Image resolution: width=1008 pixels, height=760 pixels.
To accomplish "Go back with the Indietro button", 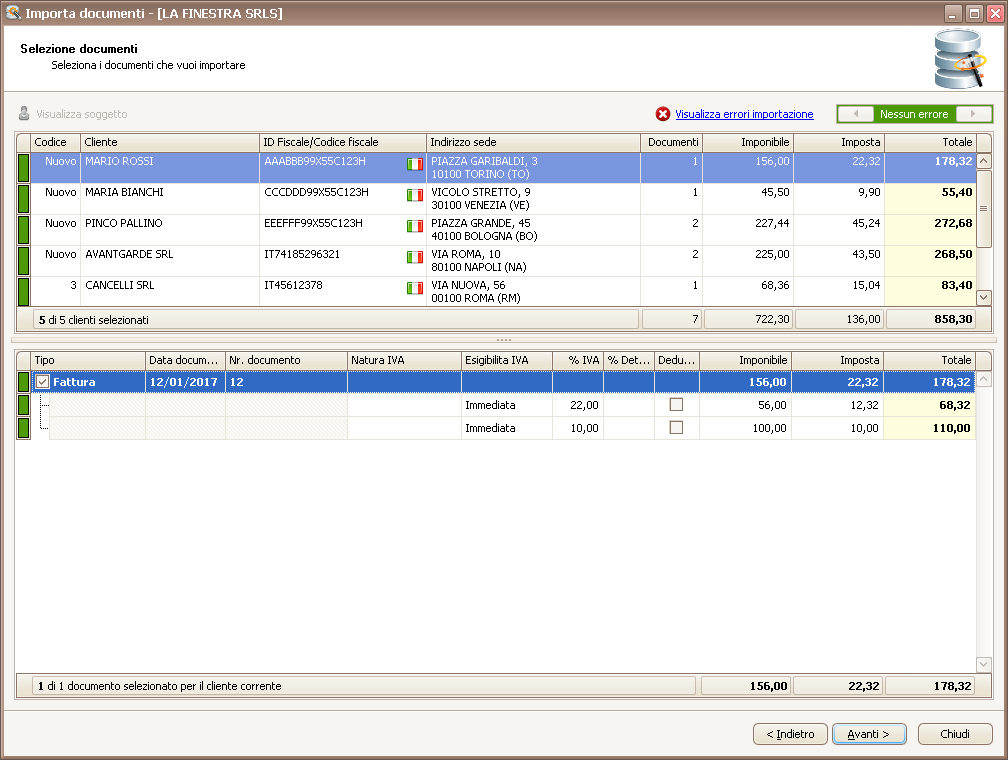I will click(x=790, y=734).
